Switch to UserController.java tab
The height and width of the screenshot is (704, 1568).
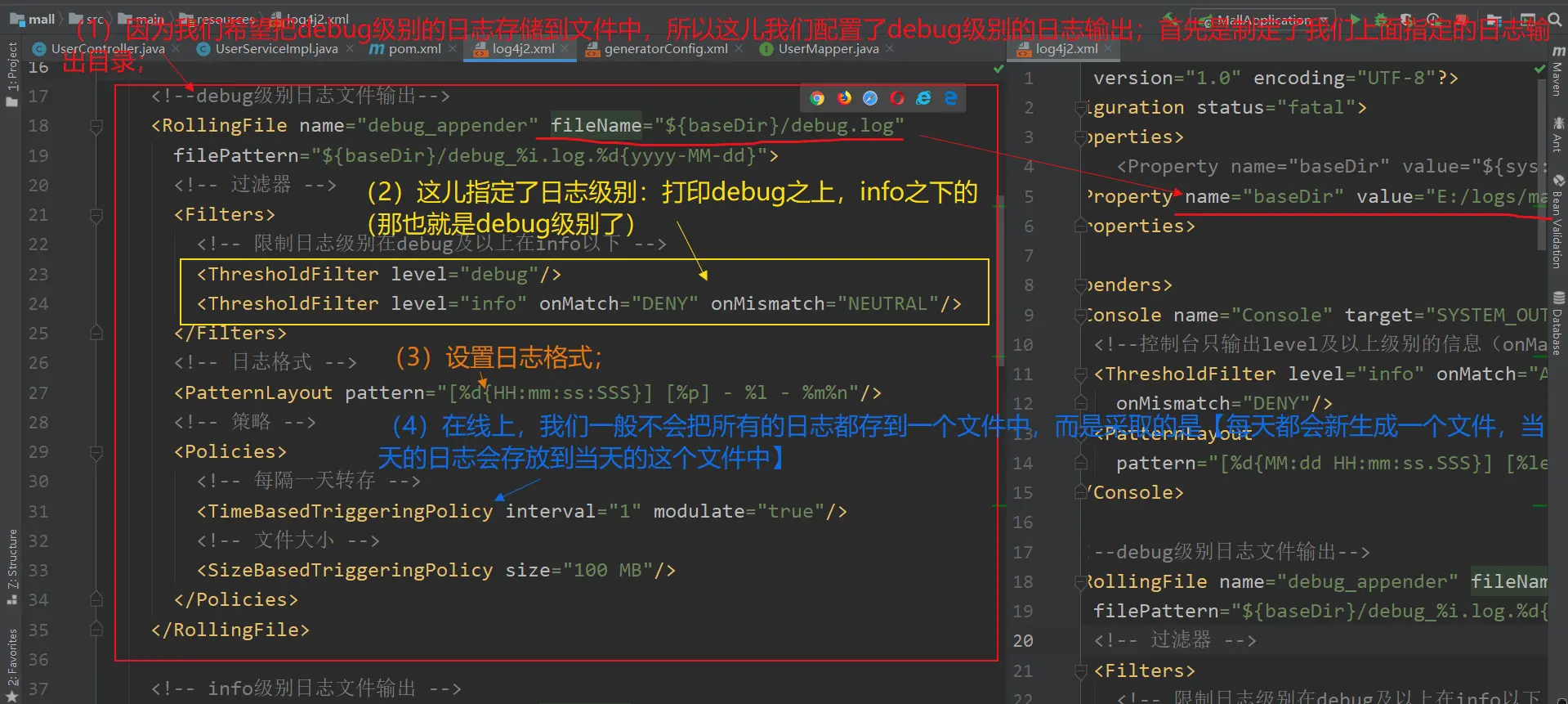107,49
